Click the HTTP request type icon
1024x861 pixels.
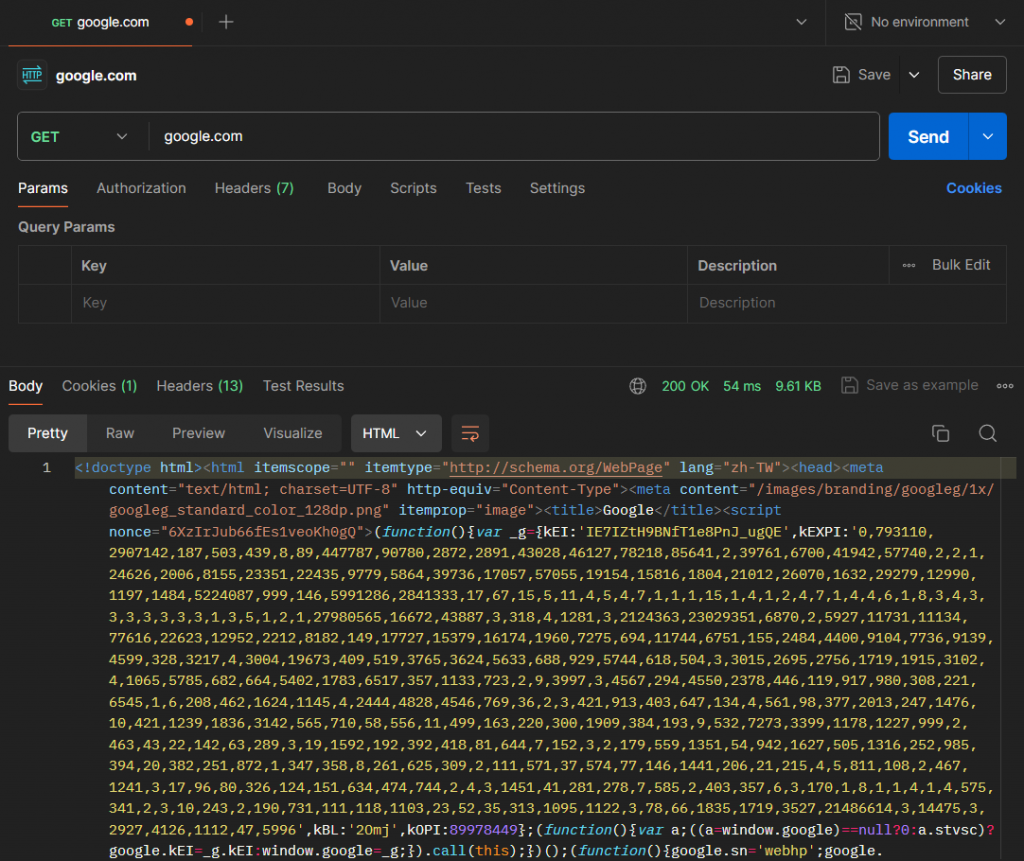[x=32, y=75]
